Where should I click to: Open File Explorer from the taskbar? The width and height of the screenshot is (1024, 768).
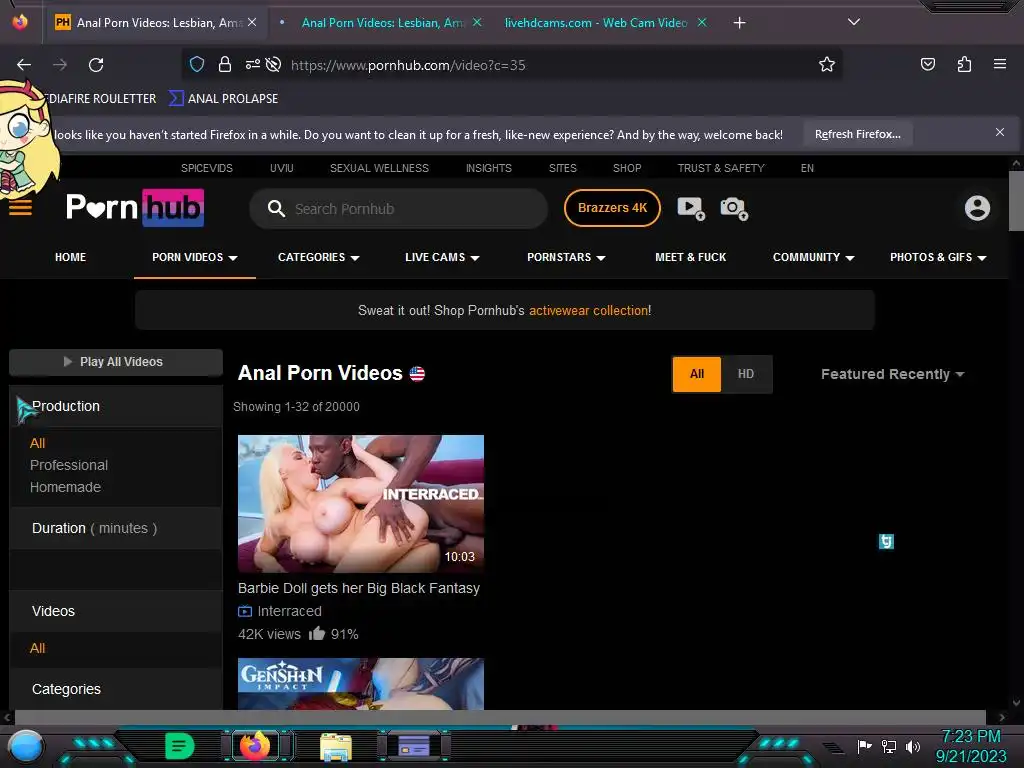click(x=336, y=746)
